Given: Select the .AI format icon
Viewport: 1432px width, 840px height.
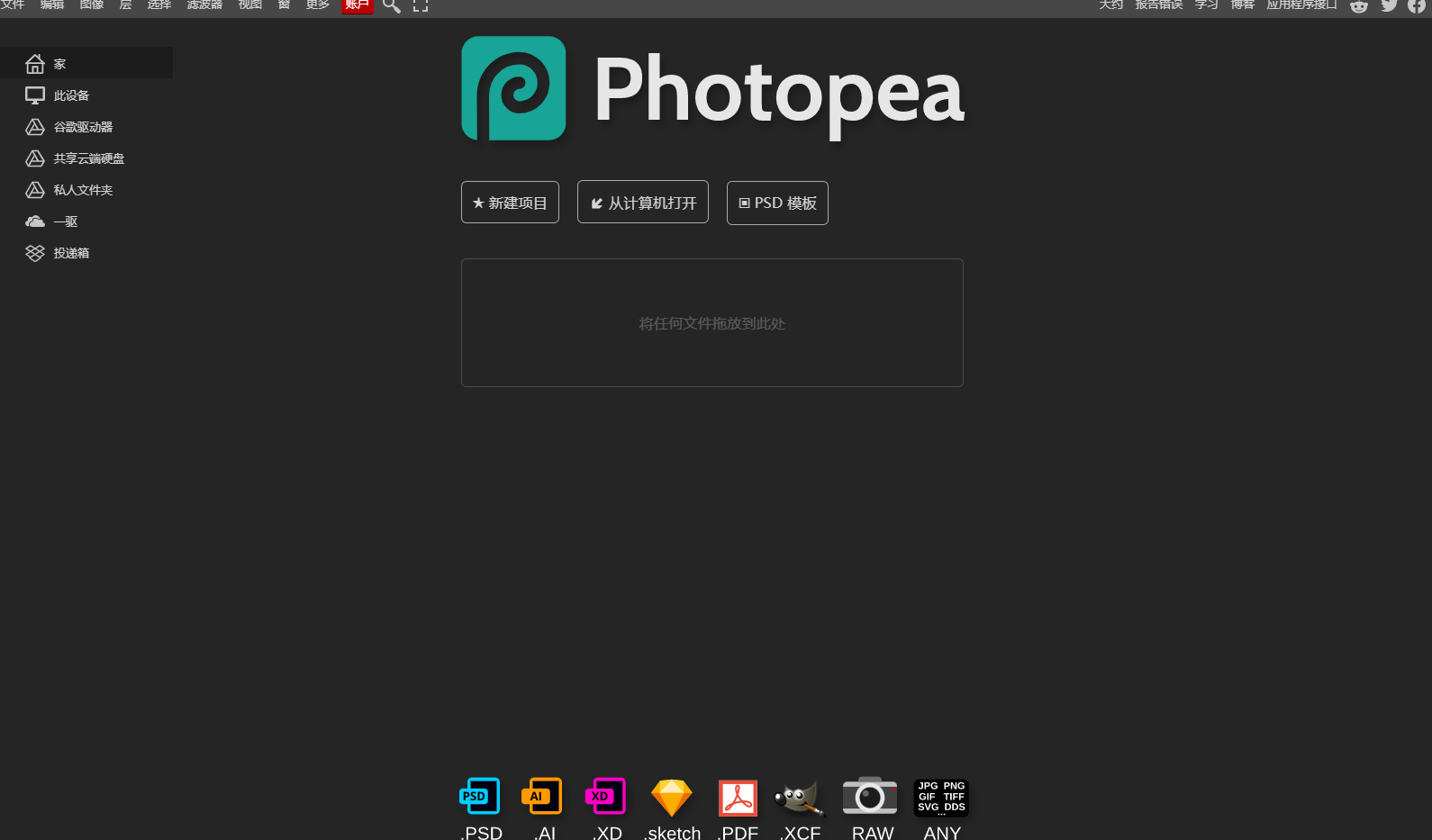Looking at the screenshot, I should click(x=542, y=796).
